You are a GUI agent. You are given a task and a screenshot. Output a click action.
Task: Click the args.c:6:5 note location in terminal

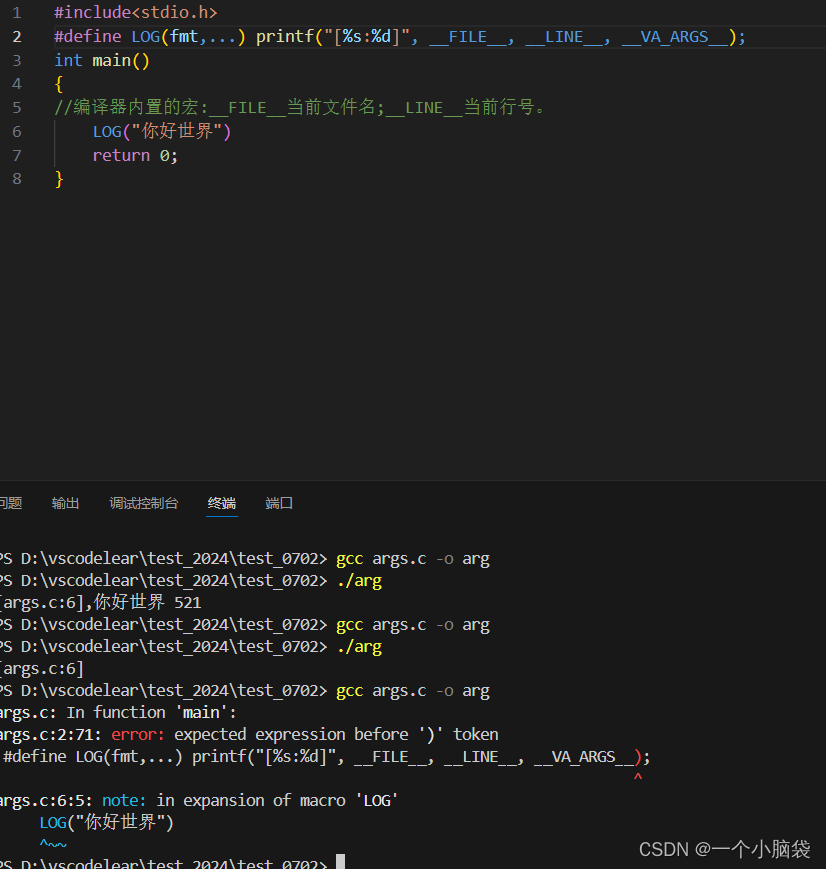click(x=45, y=800)
